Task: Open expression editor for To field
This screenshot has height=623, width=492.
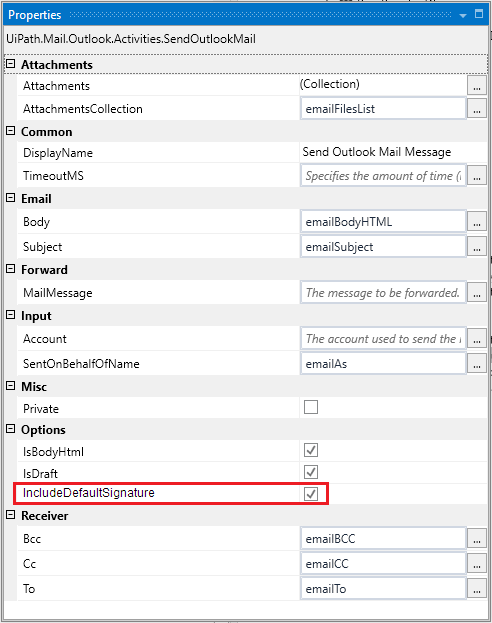Action: click(x=477, y=588)
